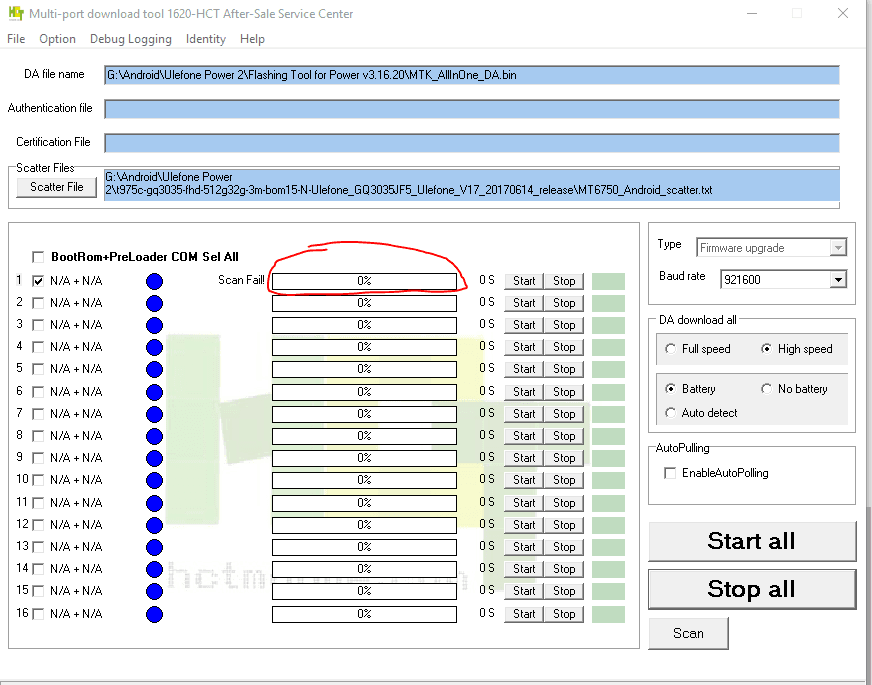The width and height of the screenshot is (872, 685).
Task: Click the green status box for port 1
Action: (608, 281)
